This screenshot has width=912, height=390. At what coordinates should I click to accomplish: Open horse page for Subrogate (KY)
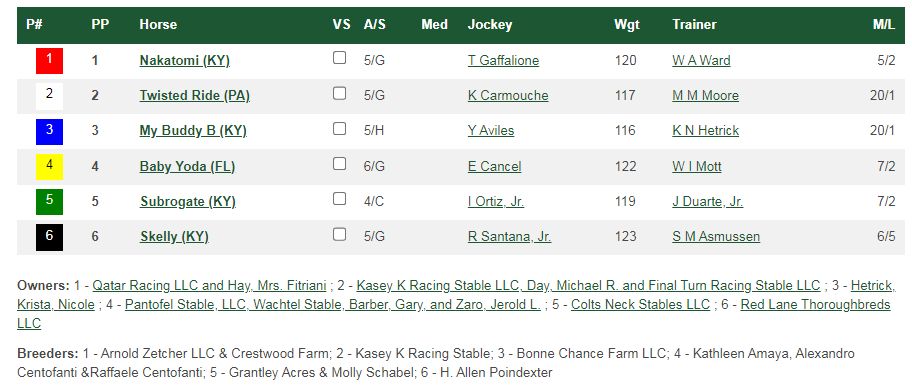coord(187,202)
